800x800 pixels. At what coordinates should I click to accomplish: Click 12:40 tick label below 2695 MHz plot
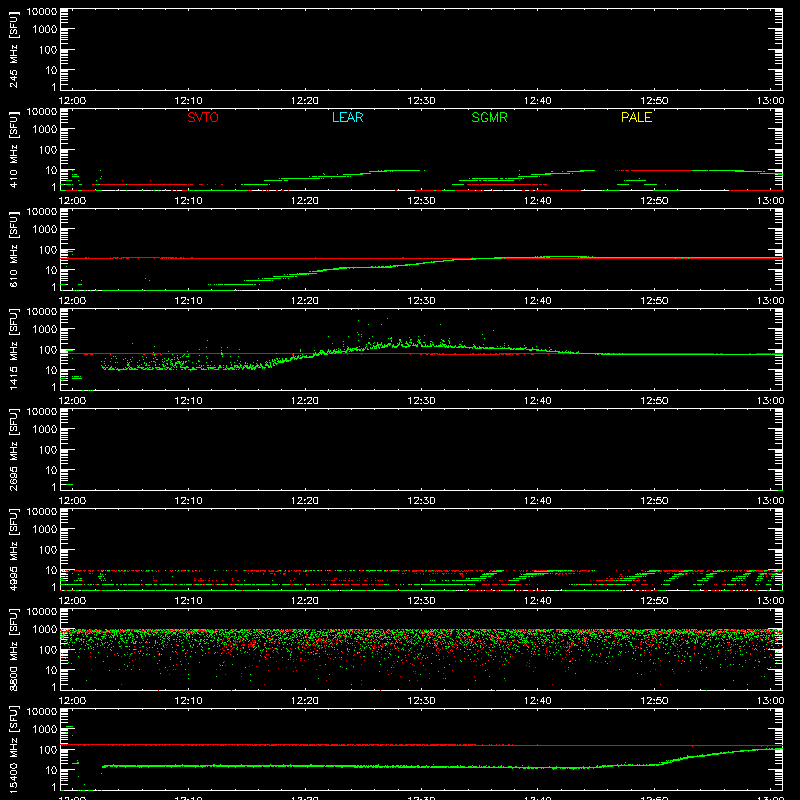click(x=538, y=501)
